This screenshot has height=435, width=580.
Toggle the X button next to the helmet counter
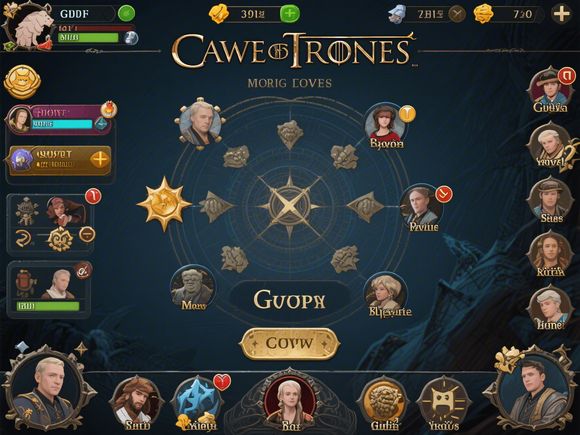click(x=457, y=14)
